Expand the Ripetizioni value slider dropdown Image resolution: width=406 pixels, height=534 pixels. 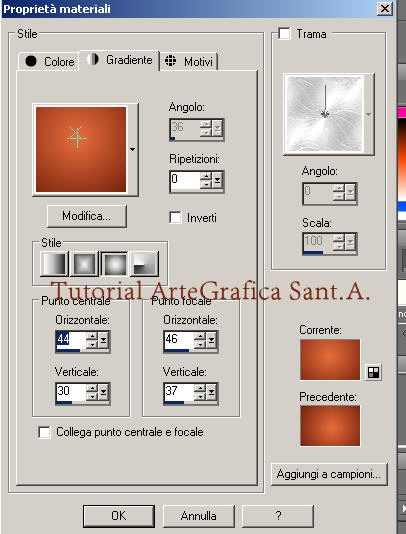pos(217,180)
